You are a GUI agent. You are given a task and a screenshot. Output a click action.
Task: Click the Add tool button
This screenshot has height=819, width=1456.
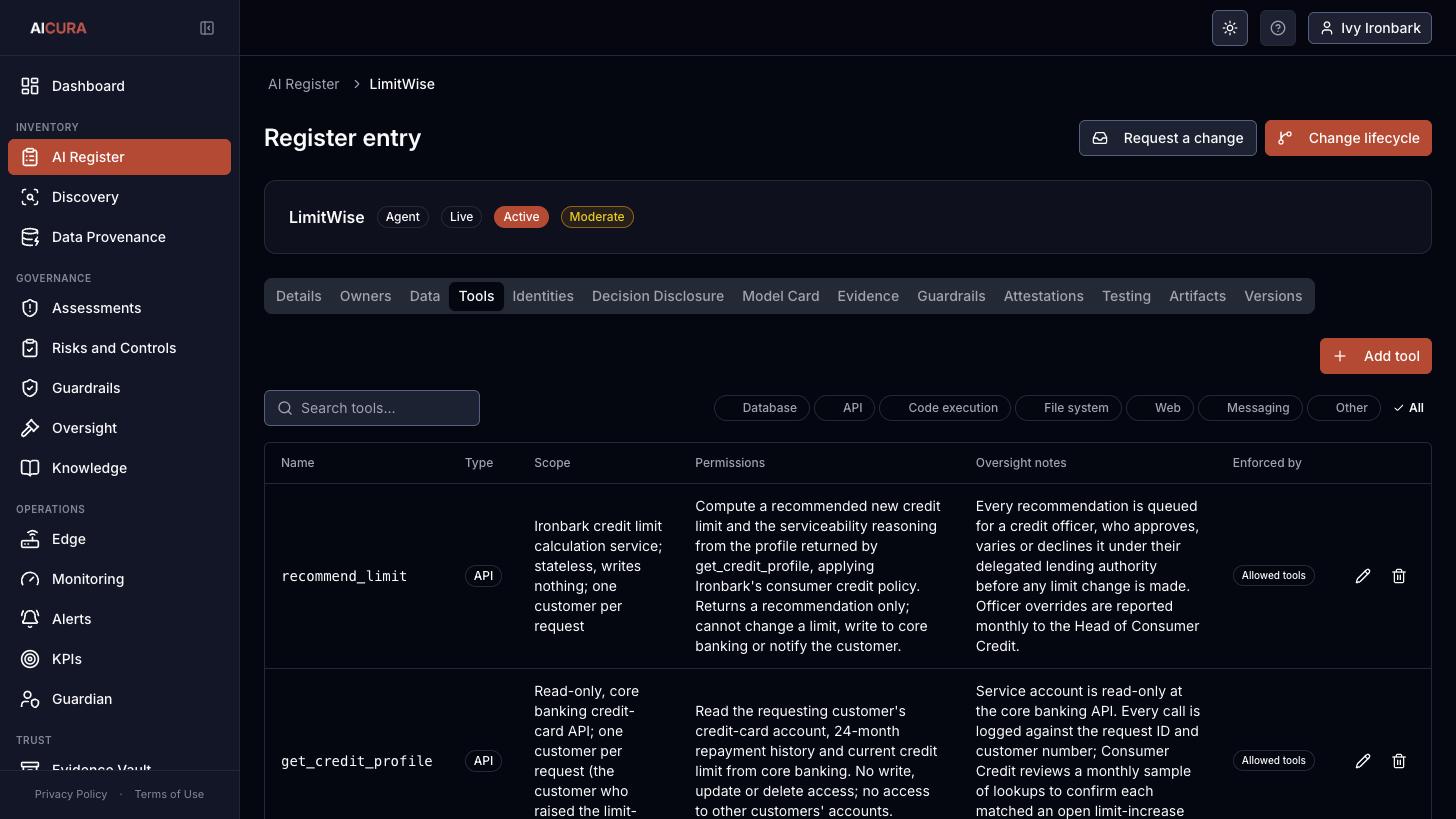[x=1376, y=356]
